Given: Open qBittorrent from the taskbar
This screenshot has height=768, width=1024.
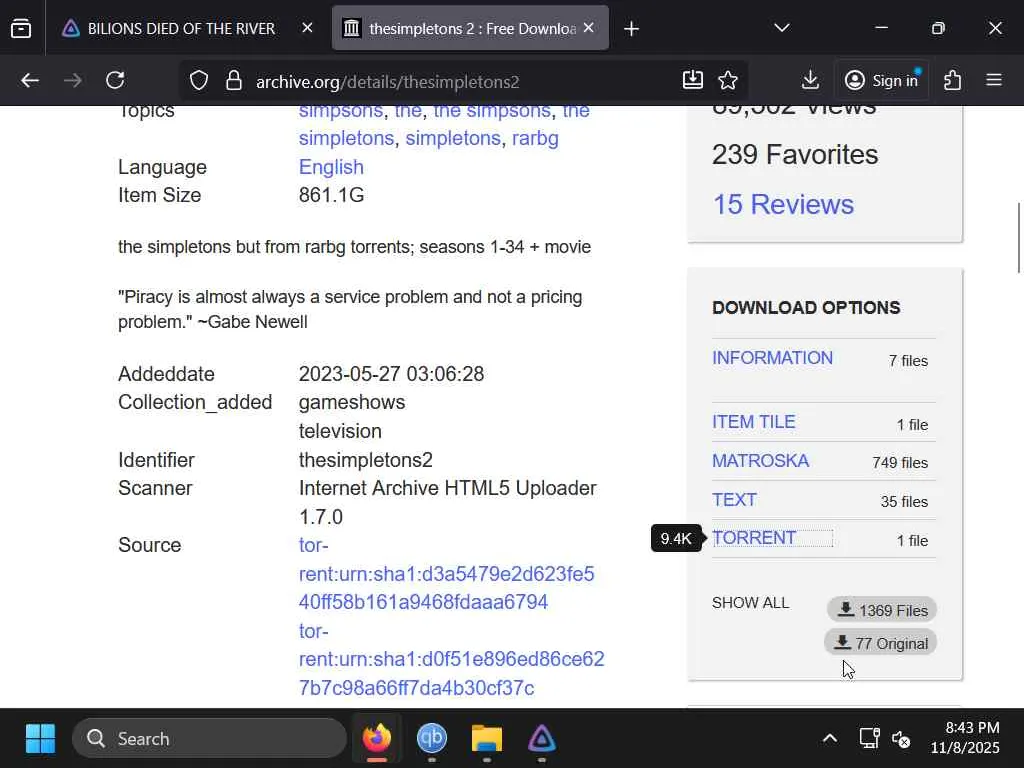Looking at the screenshot, I should (x=432, y=739).
